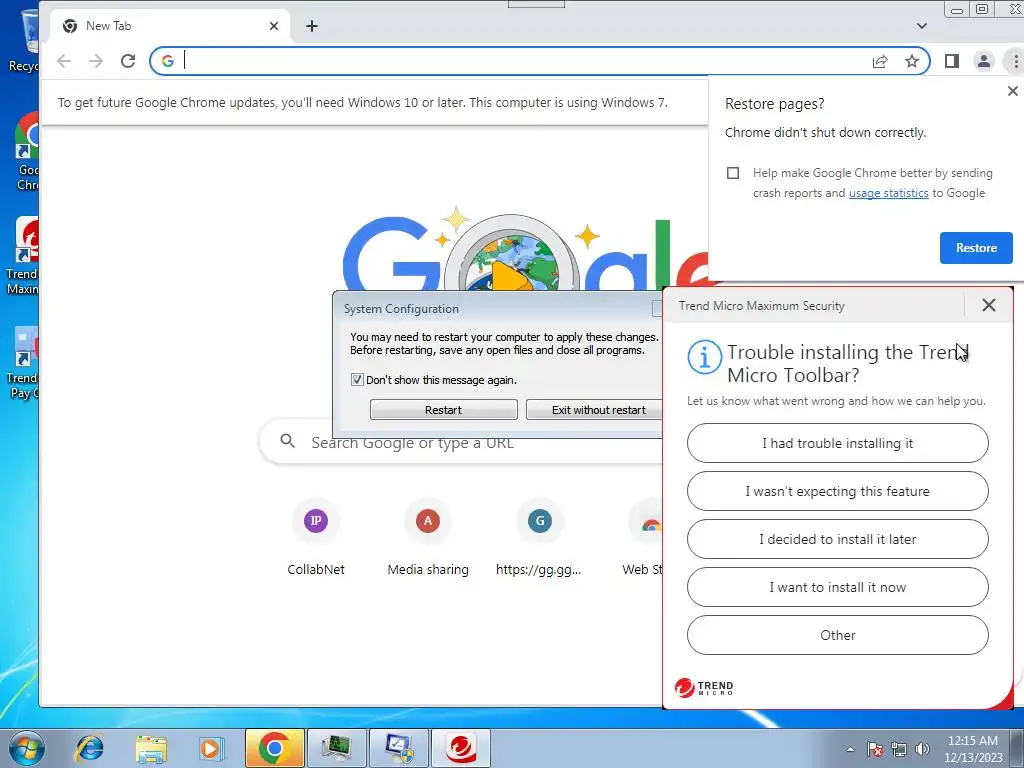Image resolution: width=1024 pixels, height=768 pixels.
Task: Play the Google doodle
Action: coord(510,278)
